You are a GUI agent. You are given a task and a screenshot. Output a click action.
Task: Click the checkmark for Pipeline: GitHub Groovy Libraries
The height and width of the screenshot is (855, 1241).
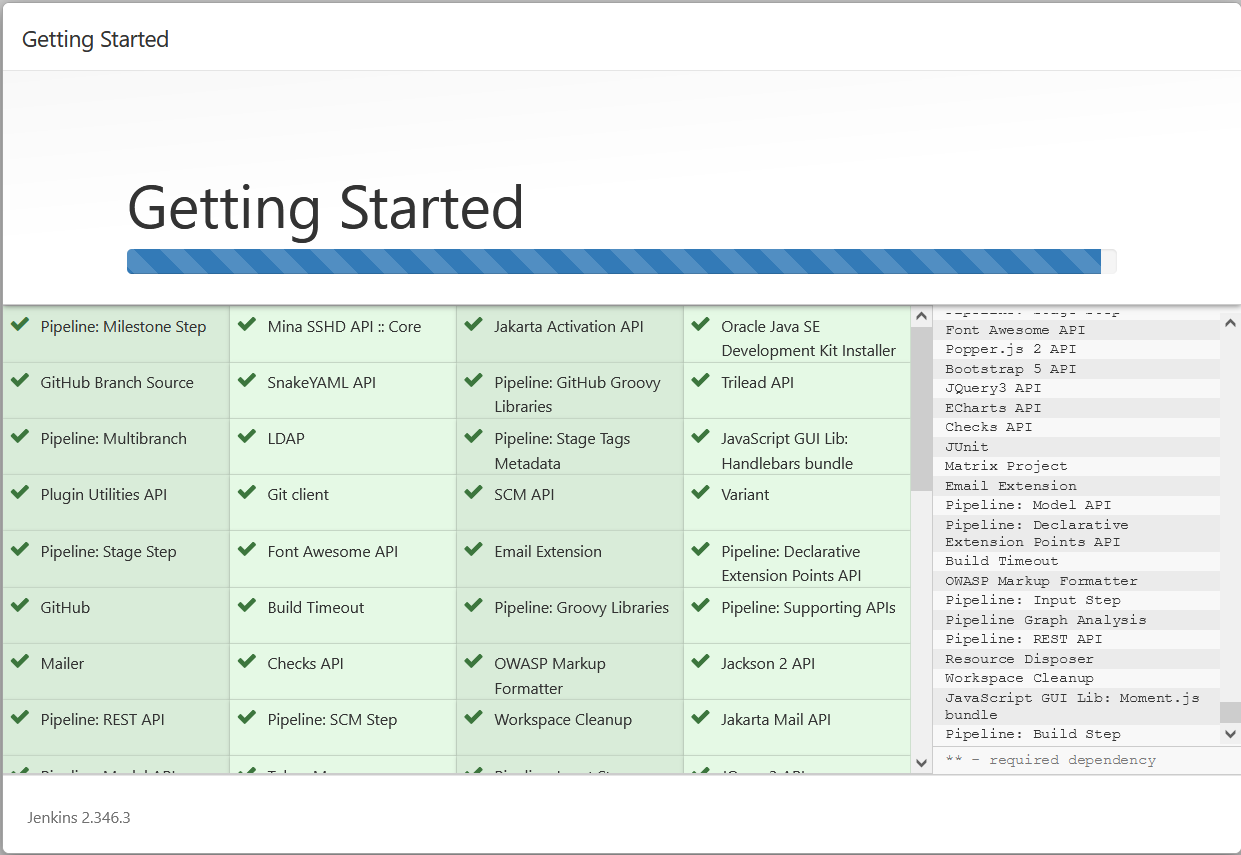click(474, 380)
